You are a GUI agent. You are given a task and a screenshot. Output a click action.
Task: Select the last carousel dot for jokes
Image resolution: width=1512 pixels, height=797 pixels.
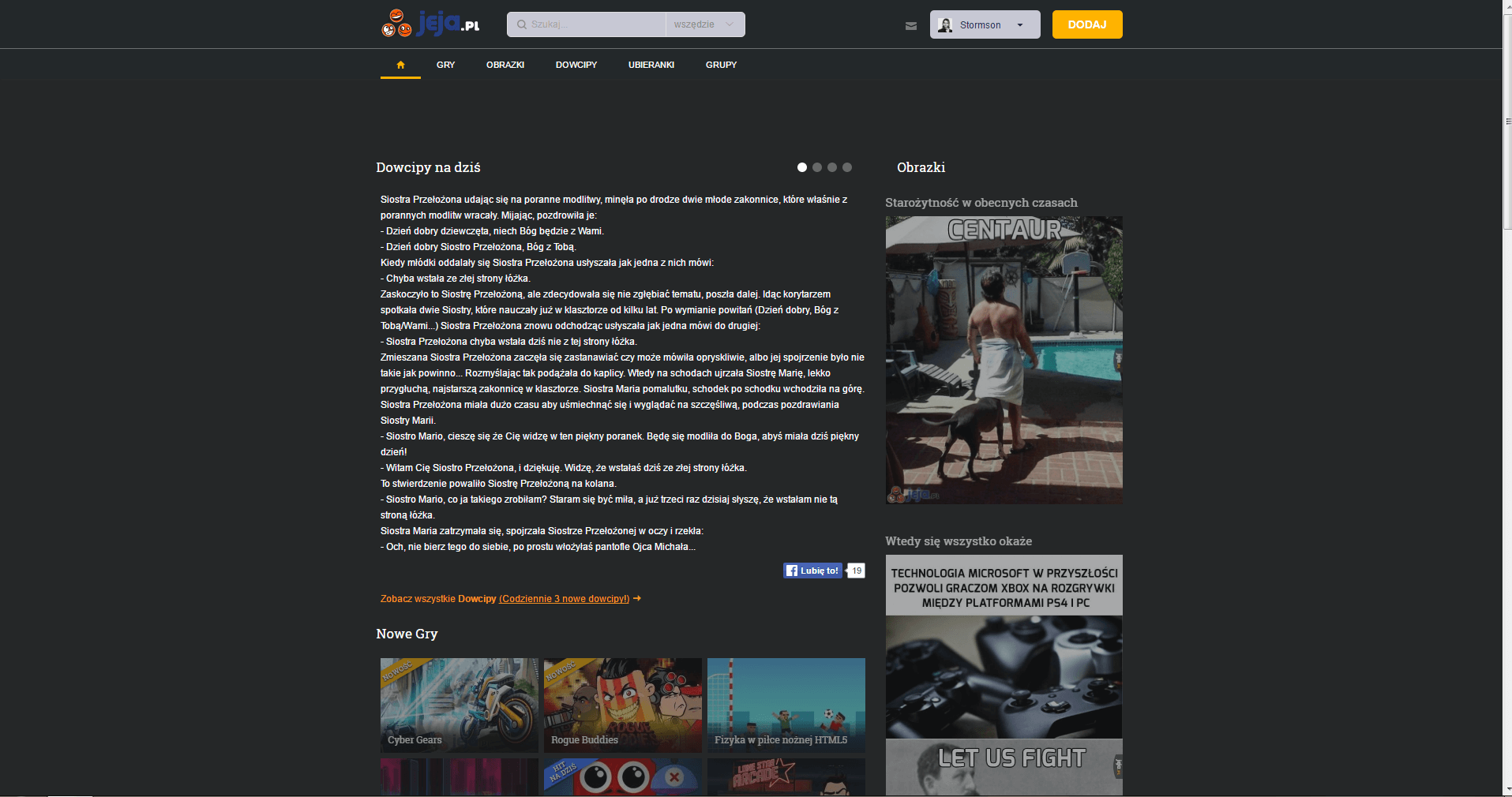coord(847,167)
